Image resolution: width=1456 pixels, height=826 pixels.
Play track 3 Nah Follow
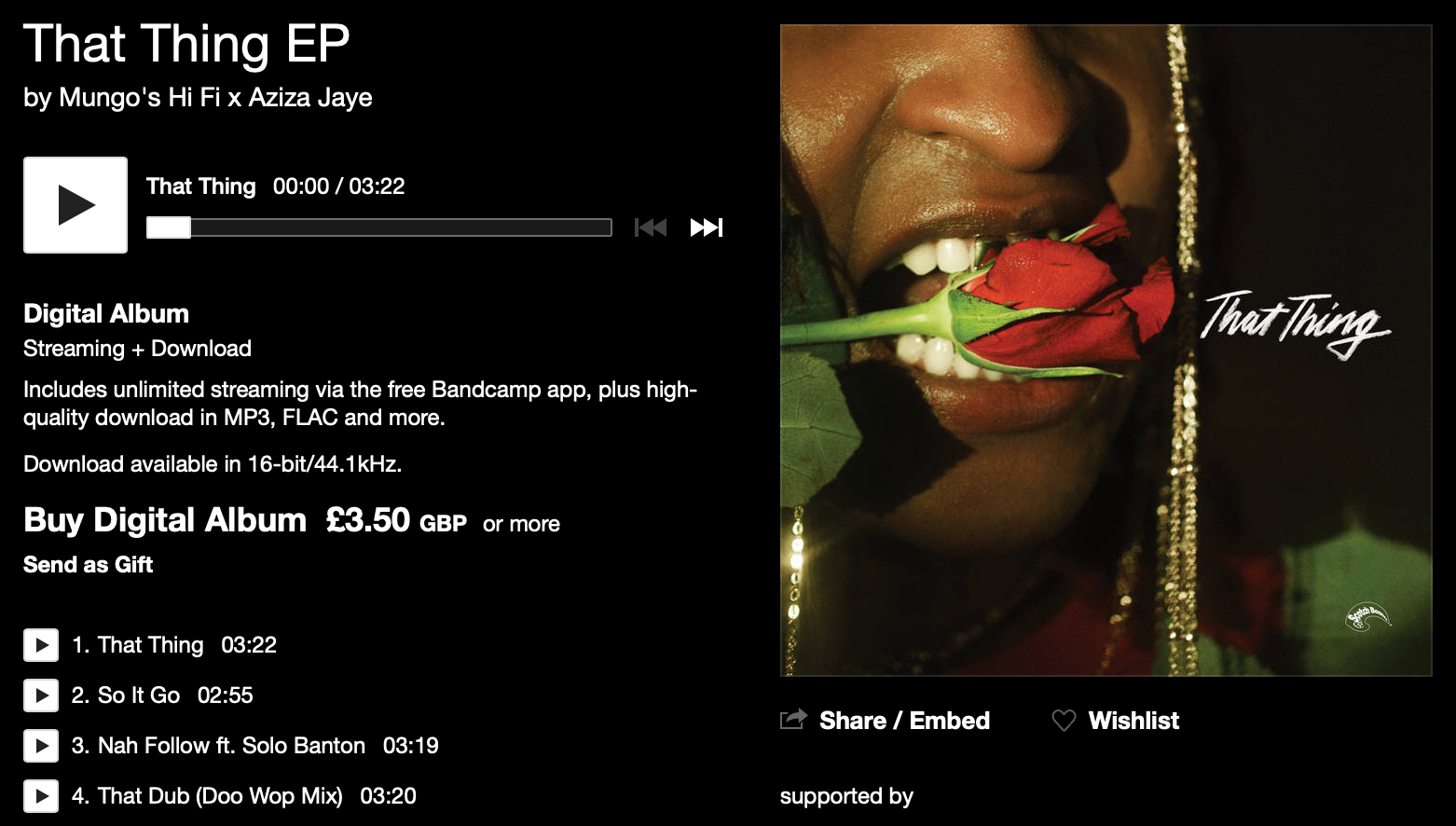tap(41, 746)
